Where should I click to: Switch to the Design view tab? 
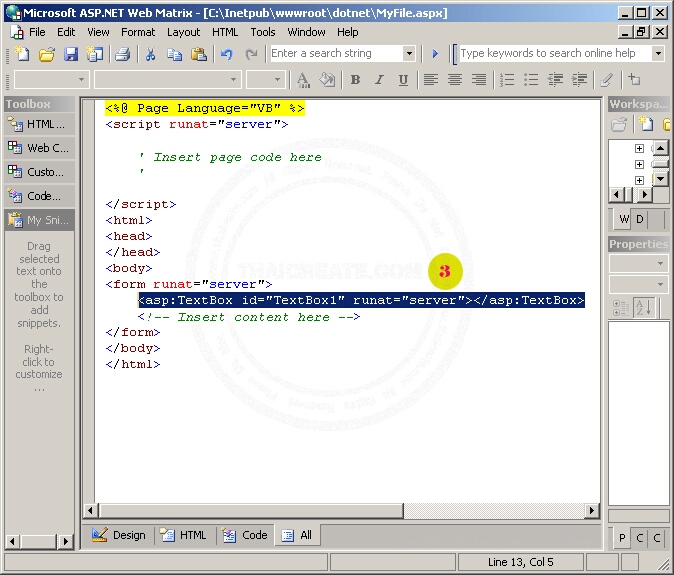pyautogui.click(x=119, y=535)
